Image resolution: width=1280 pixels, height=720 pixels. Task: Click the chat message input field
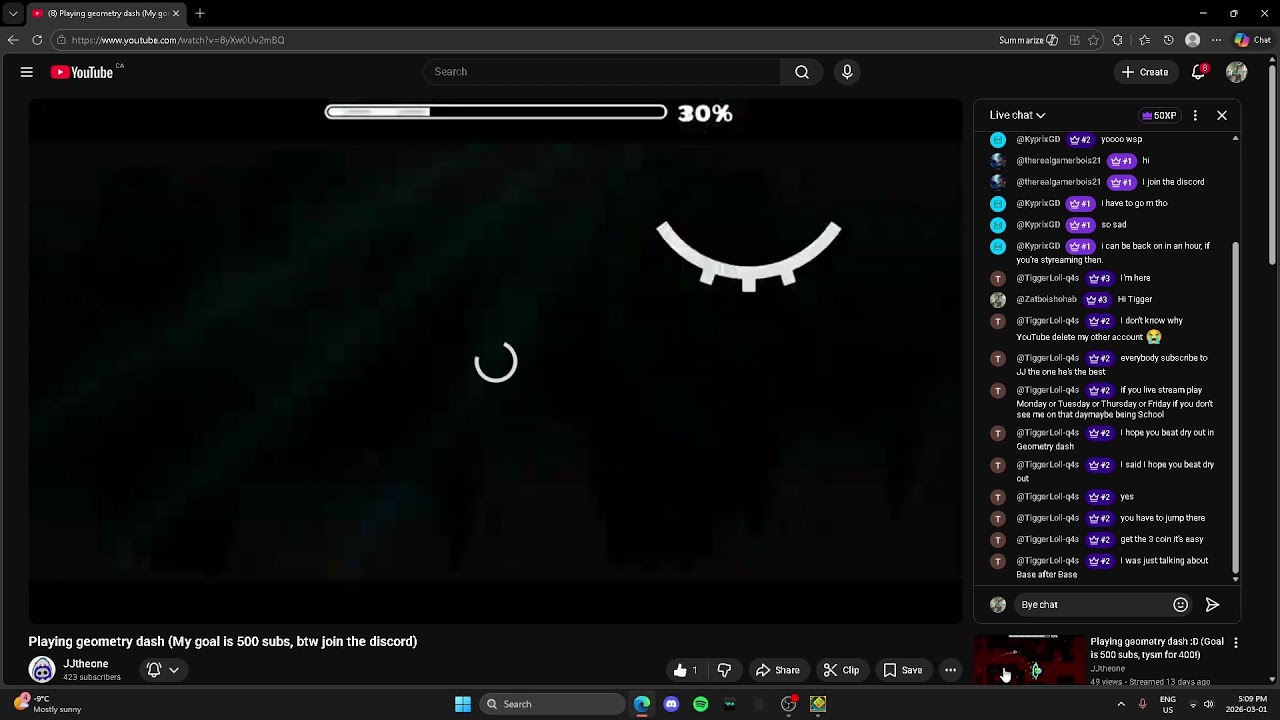coord(1092,604)
